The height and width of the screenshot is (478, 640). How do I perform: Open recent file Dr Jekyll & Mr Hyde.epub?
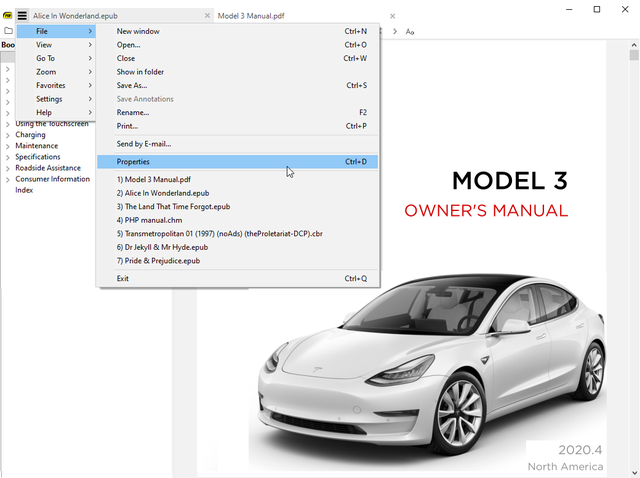[238, 247]
